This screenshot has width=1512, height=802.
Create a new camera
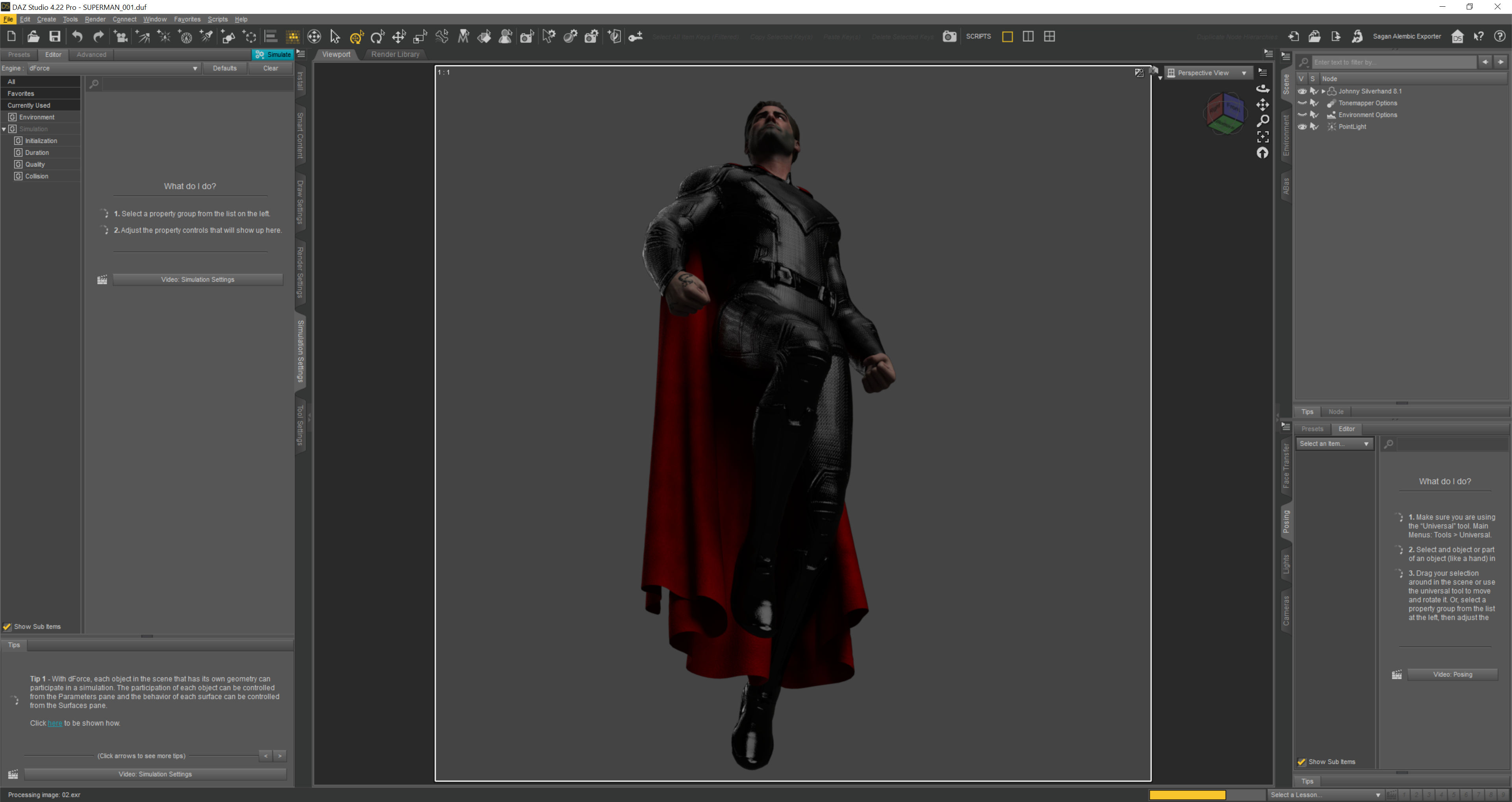pyautogui.click(x=121, y=36)
